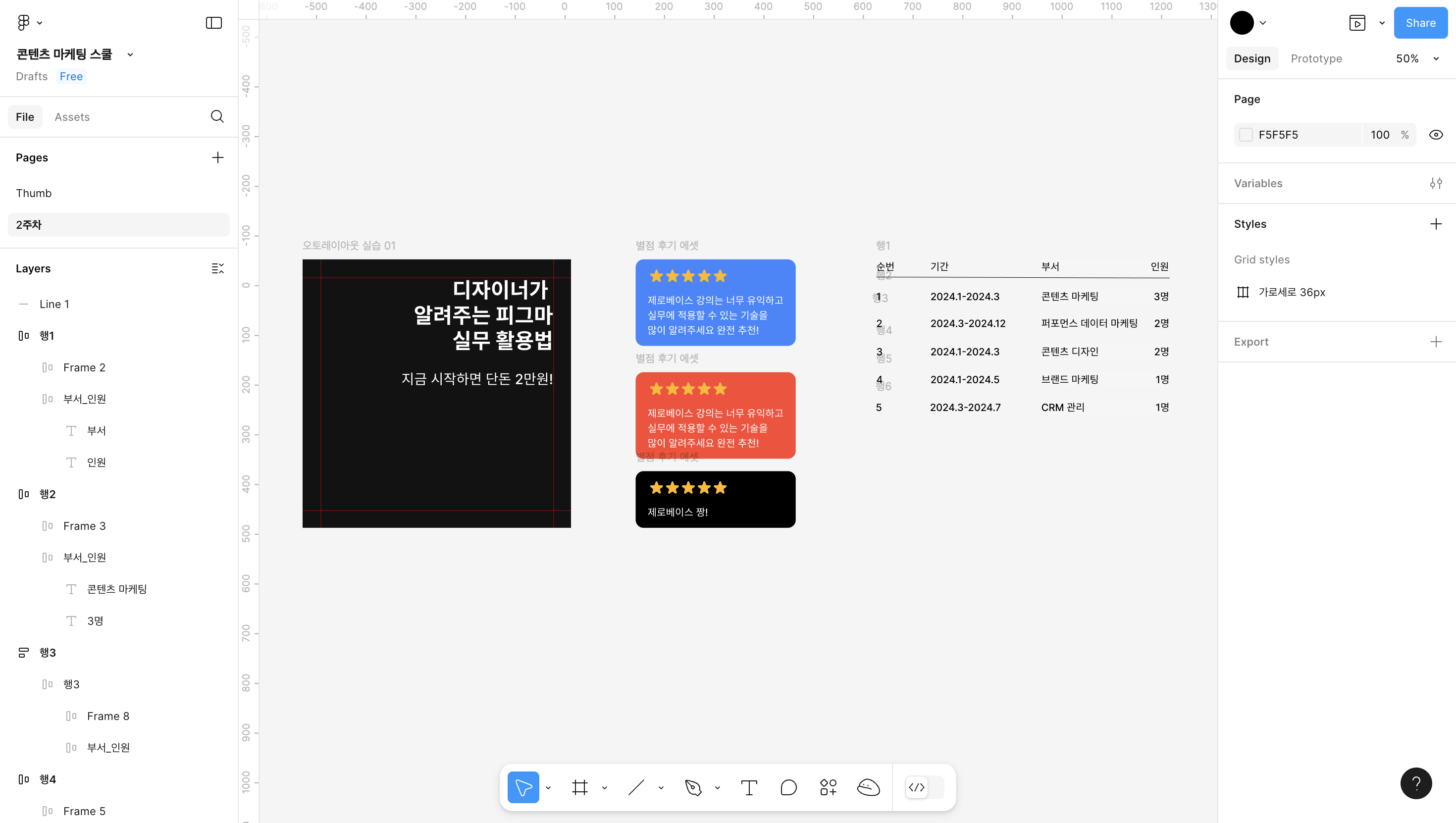Toggle the sidebar minimize icon
Image resolution: width=1456 pixels, height=823 pixels.
(213, 23)
